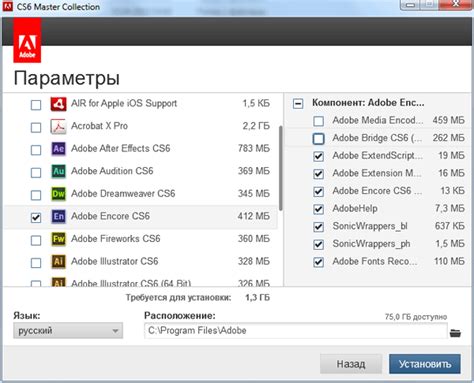
Task: Click the Adobe logo in header
Action: tap(27, 40)
